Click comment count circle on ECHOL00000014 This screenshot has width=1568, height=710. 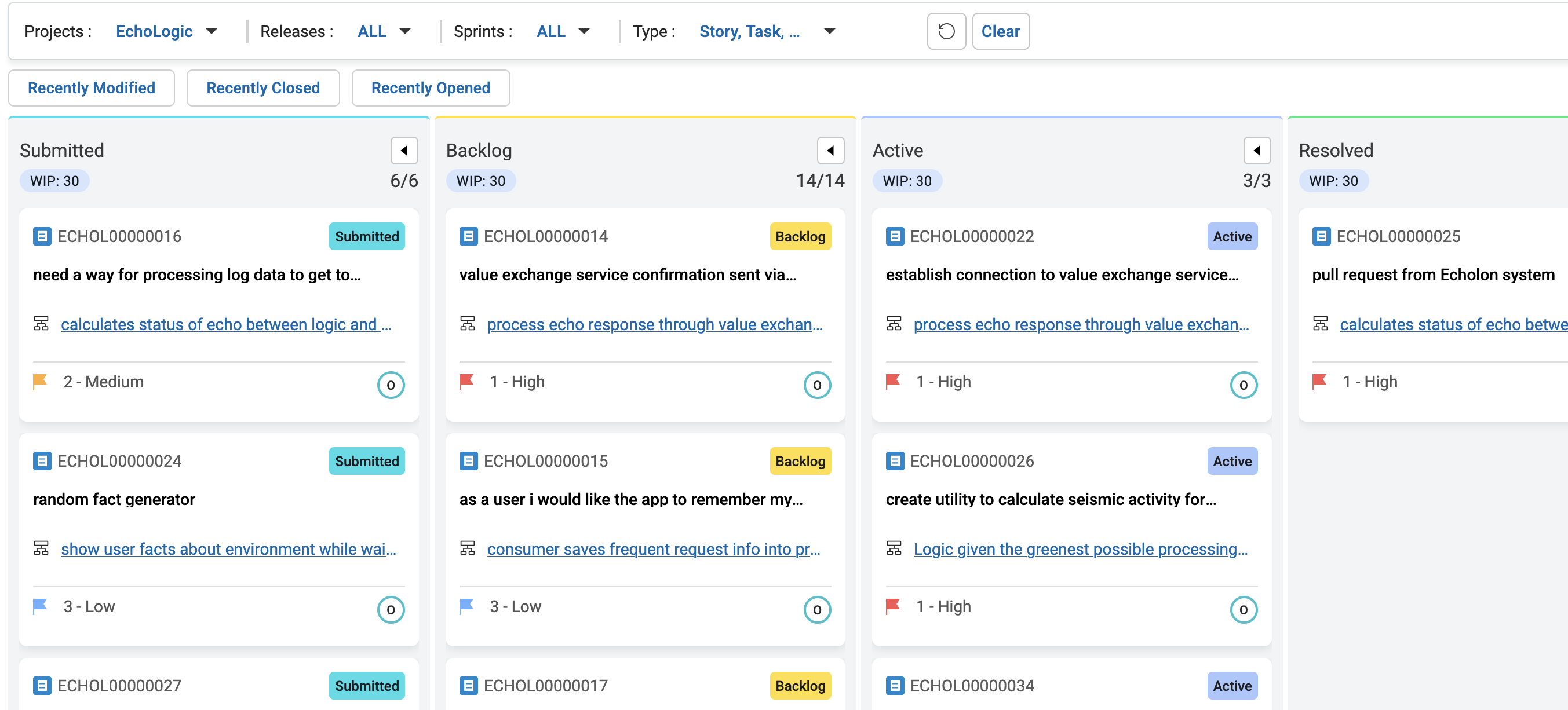(817, 385)
